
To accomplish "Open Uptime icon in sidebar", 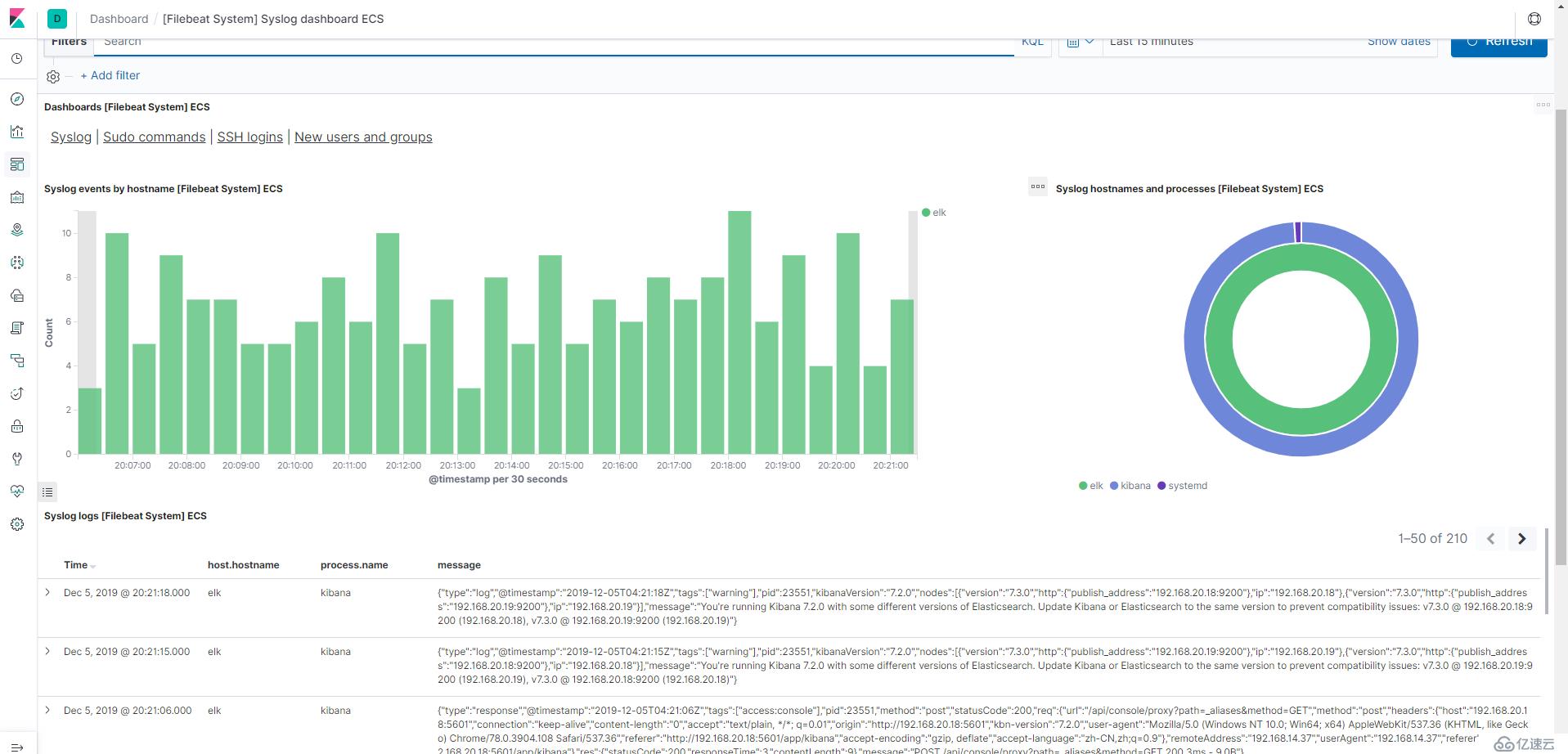I will coord(17,393).
